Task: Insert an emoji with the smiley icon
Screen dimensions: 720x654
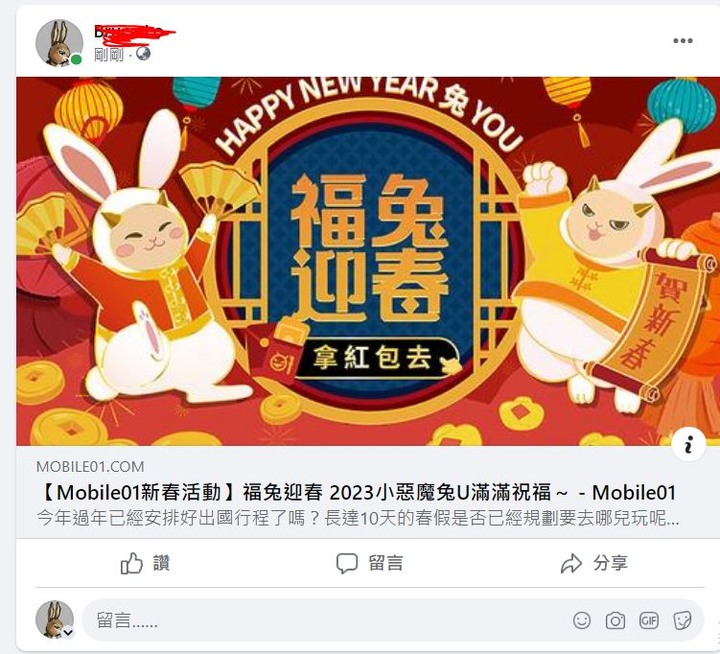Action: pyautogui.click(x=582, y=620)
